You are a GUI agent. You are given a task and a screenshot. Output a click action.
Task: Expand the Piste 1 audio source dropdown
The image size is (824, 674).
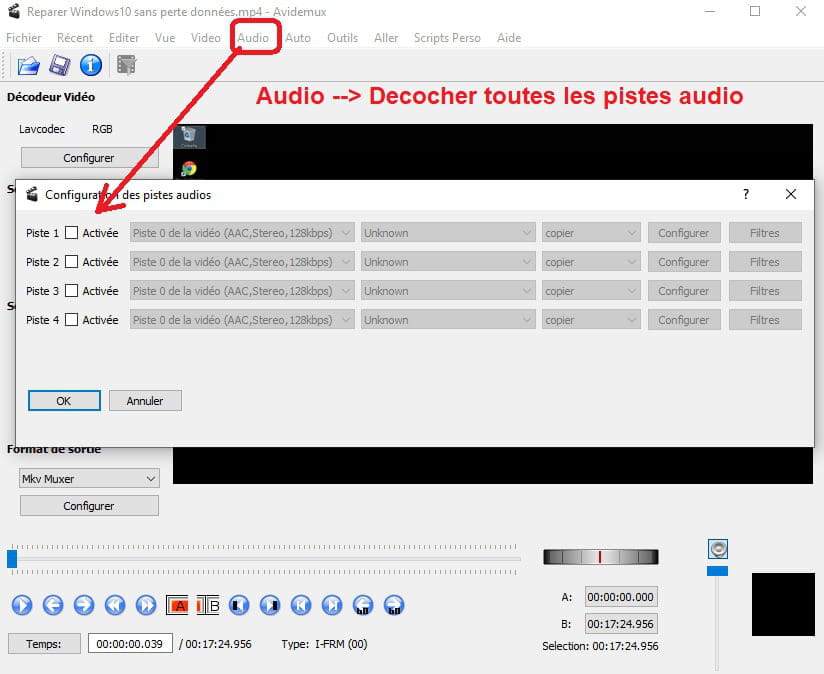pos(242,233)
